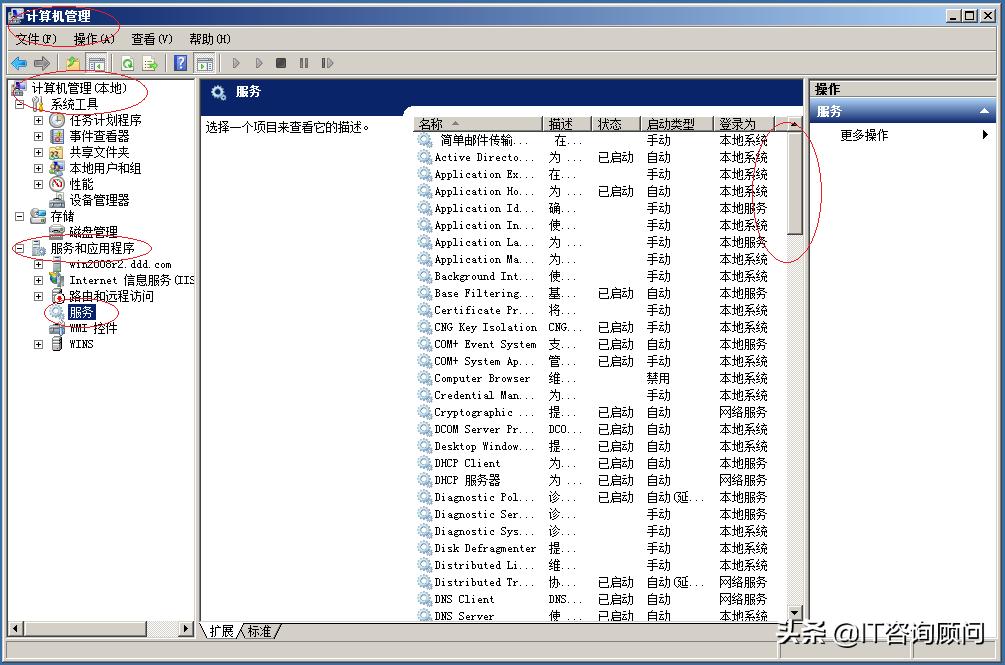Viewport: 1005px width, 665px height.
Task: Click the Refresh icon on the toolbar
Action: pyautogui.click(x=127, y=62)
